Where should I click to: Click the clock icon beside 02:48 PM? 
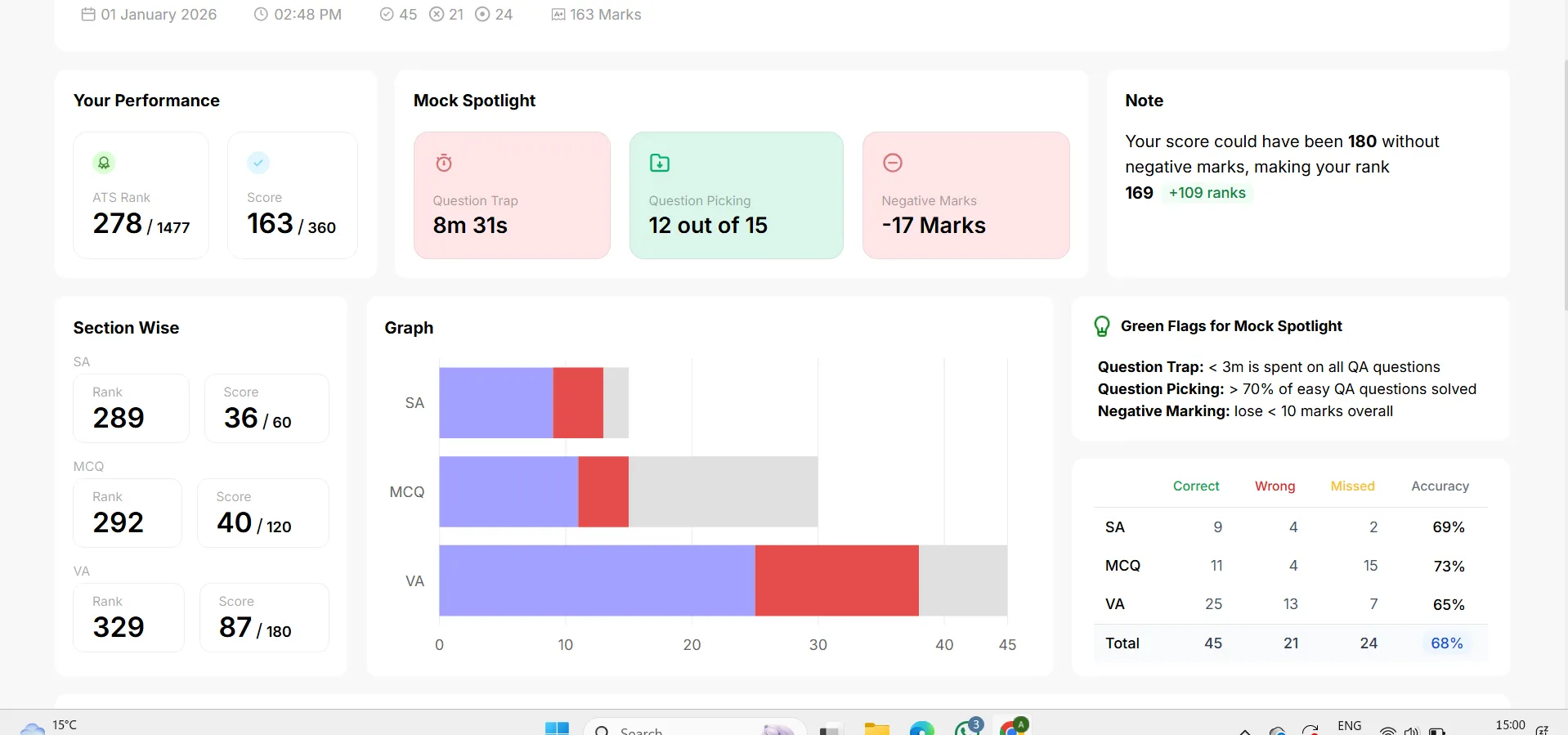coord(261,14)
